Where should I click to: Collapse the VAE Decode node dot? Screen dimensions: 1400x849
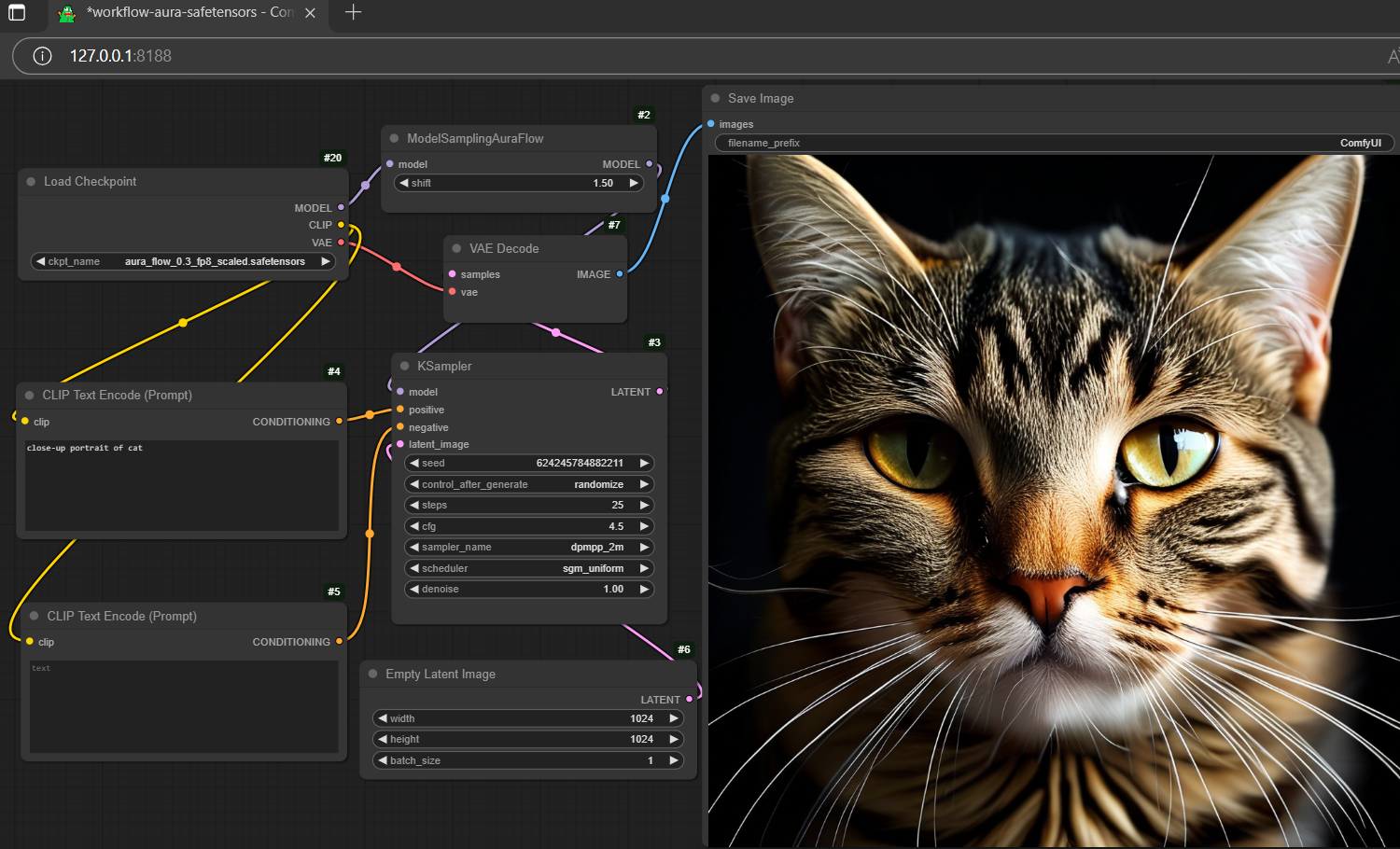(456, 248)
